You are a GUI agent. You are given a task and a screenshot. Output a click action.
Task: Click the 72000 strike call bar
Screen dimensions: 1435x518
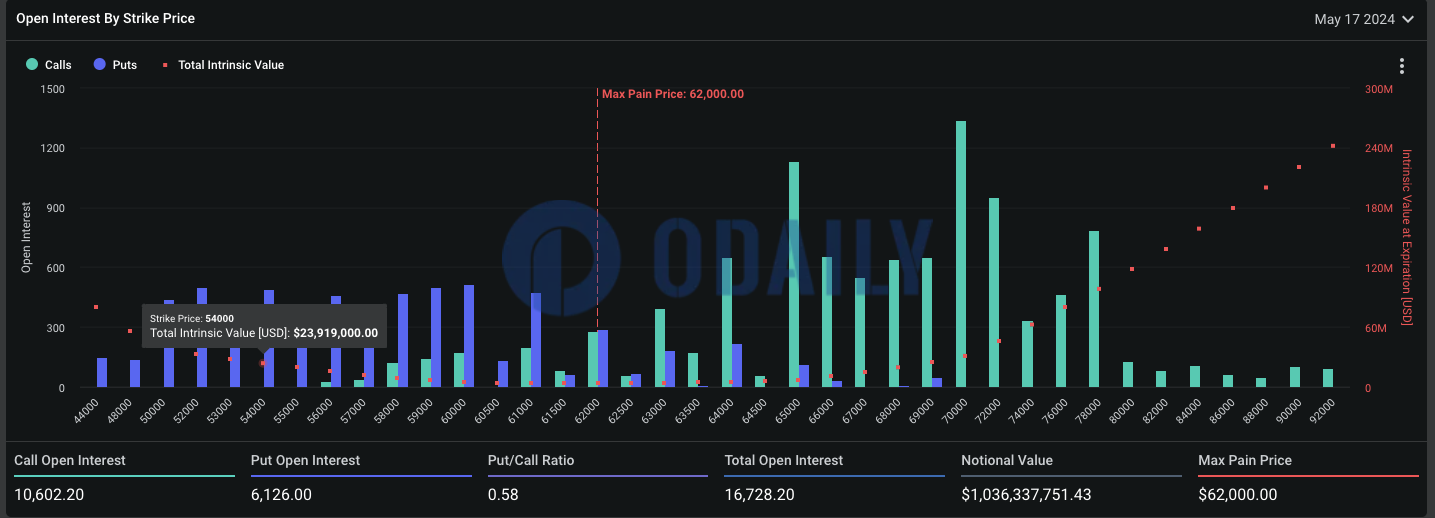click(994, 292)
